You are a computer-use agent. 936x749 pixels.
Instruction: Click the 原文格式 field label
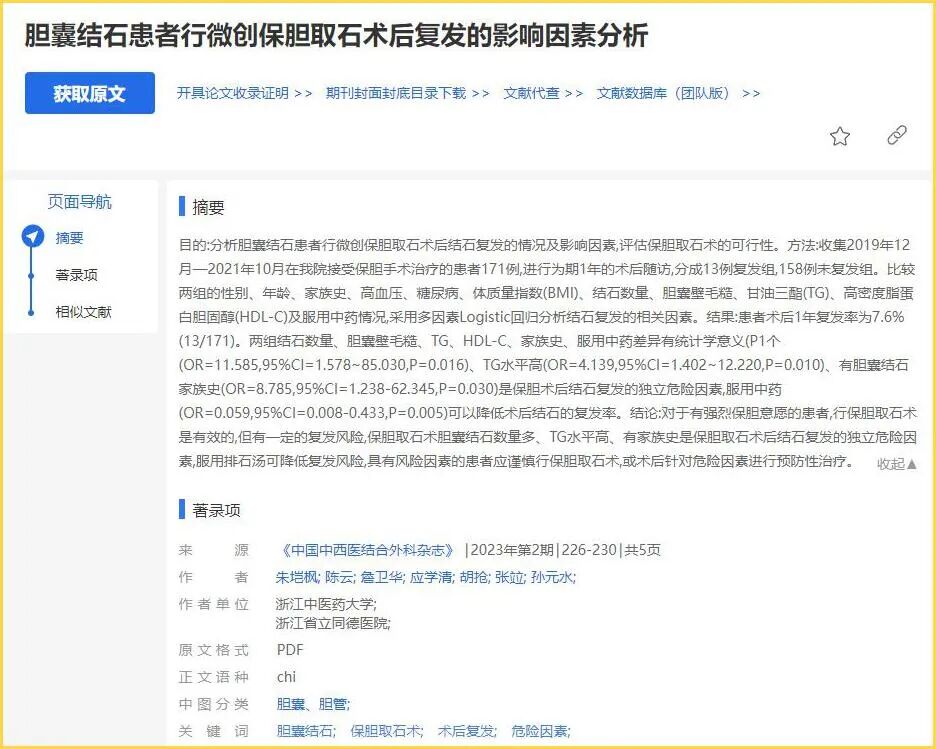[213, 650]
